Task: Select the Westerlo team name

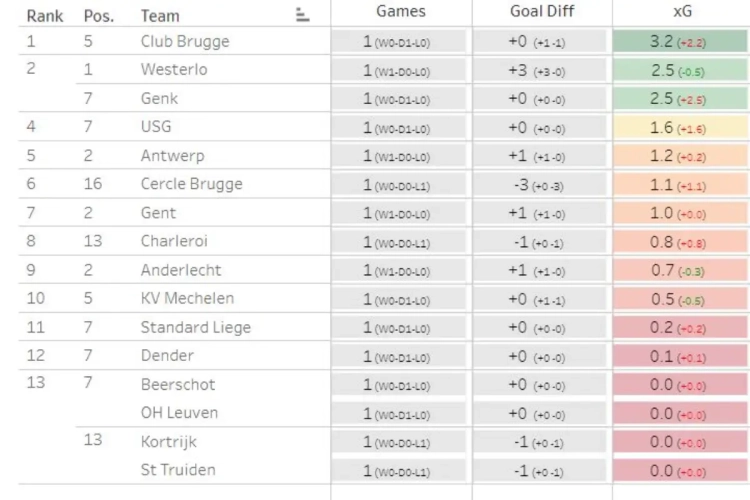Action: (x=174, y=70)
